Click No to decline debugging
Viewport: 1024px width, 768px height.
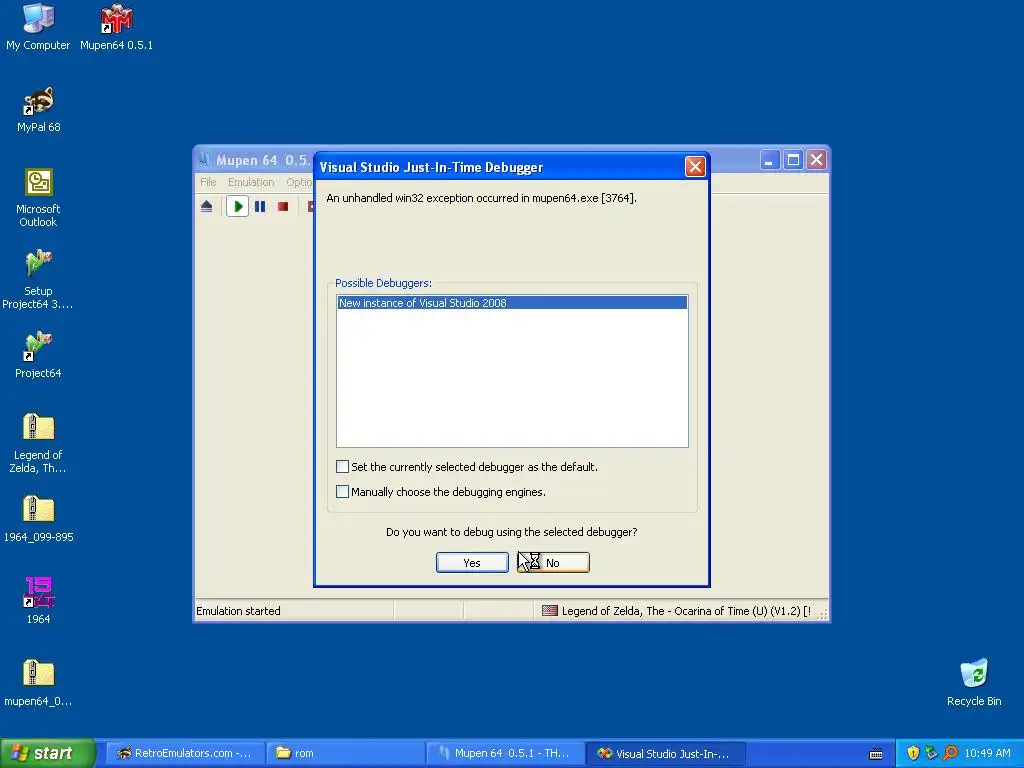[553, 562]
